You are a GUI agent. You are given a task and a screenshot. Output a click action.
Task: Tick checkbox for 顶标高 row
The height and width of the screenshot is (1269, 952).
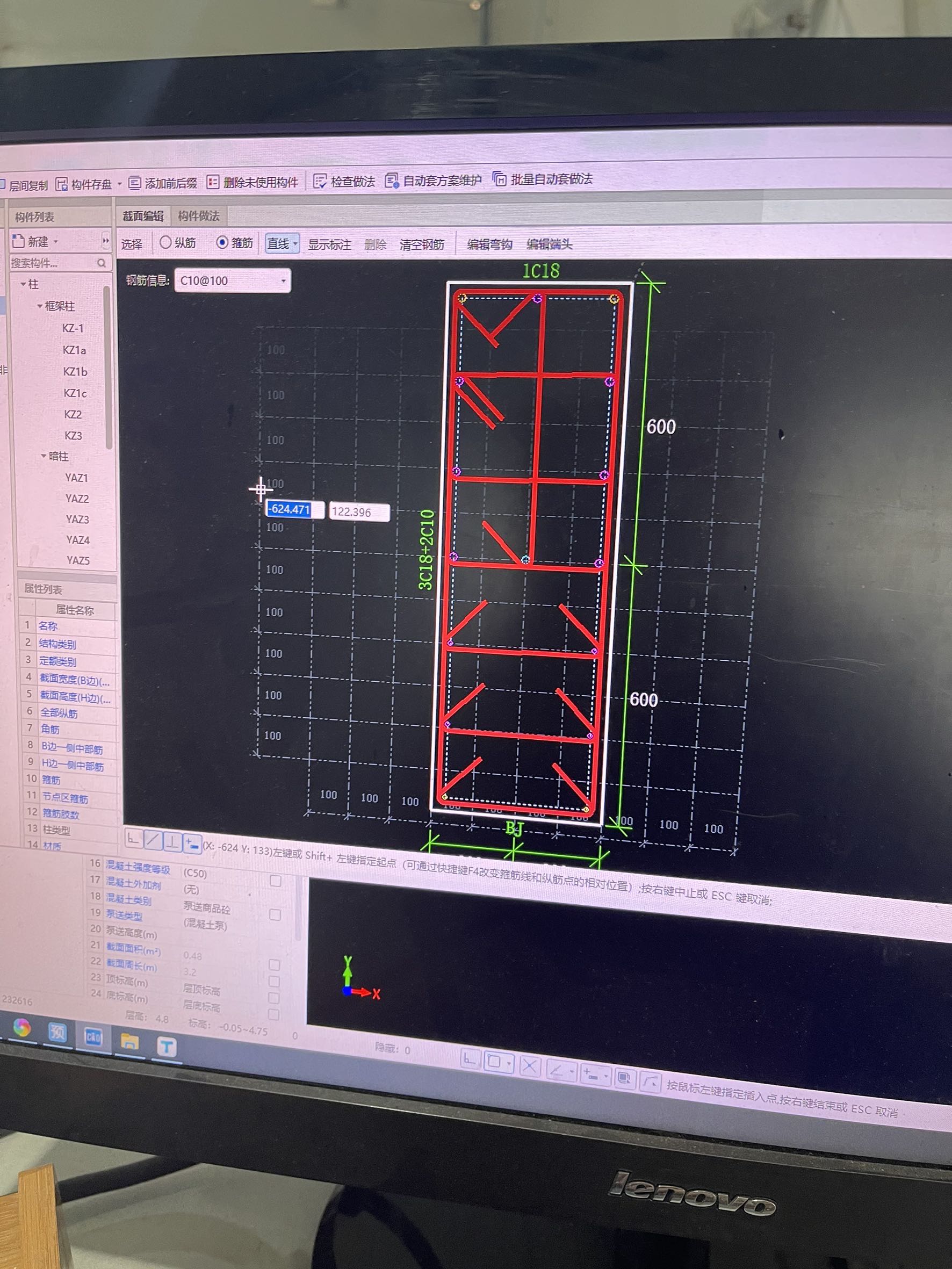[275, 998]
